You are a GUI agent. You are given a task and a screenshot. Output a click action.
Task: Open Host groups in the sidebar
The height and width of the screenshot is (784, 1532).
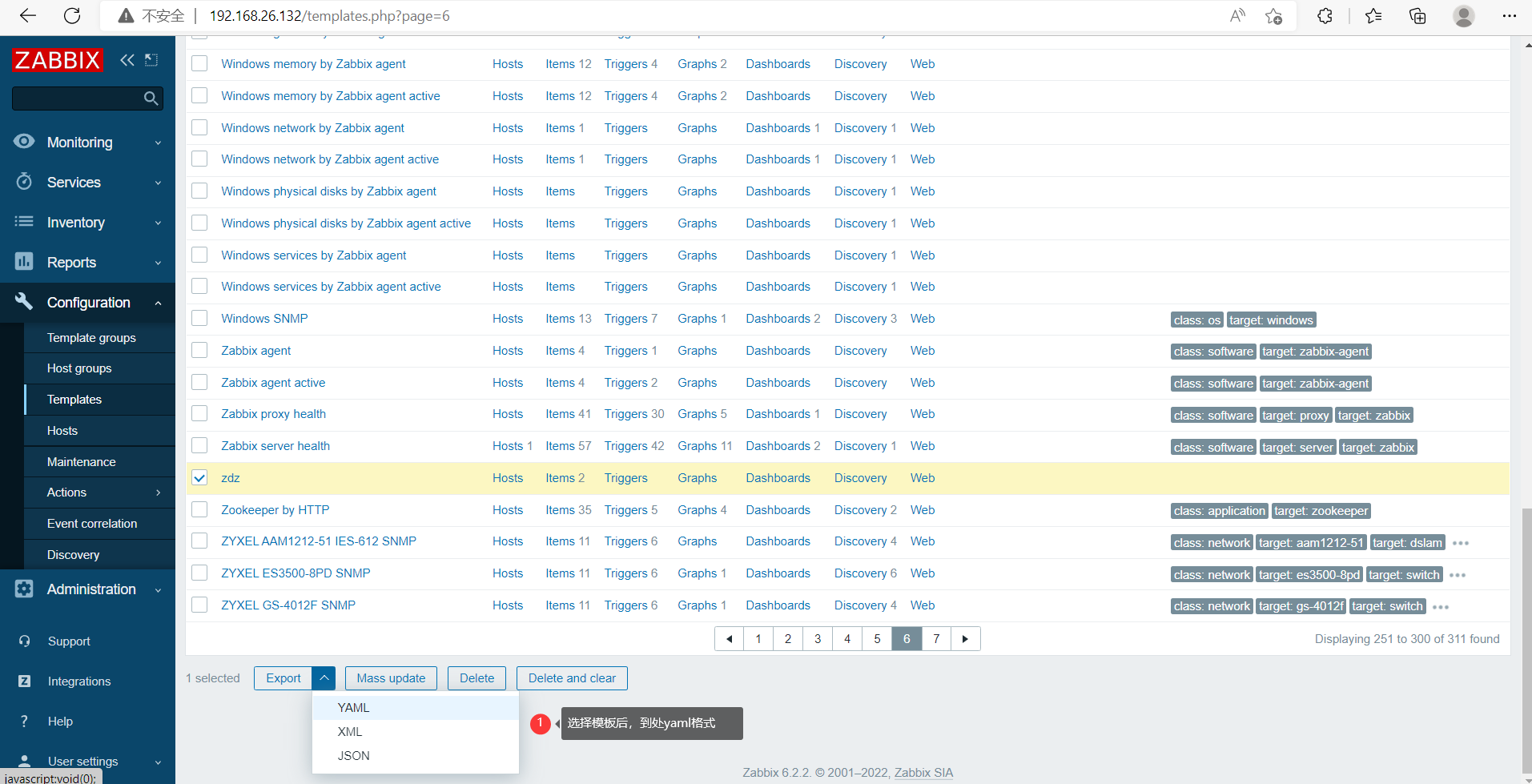pos(79,368)
